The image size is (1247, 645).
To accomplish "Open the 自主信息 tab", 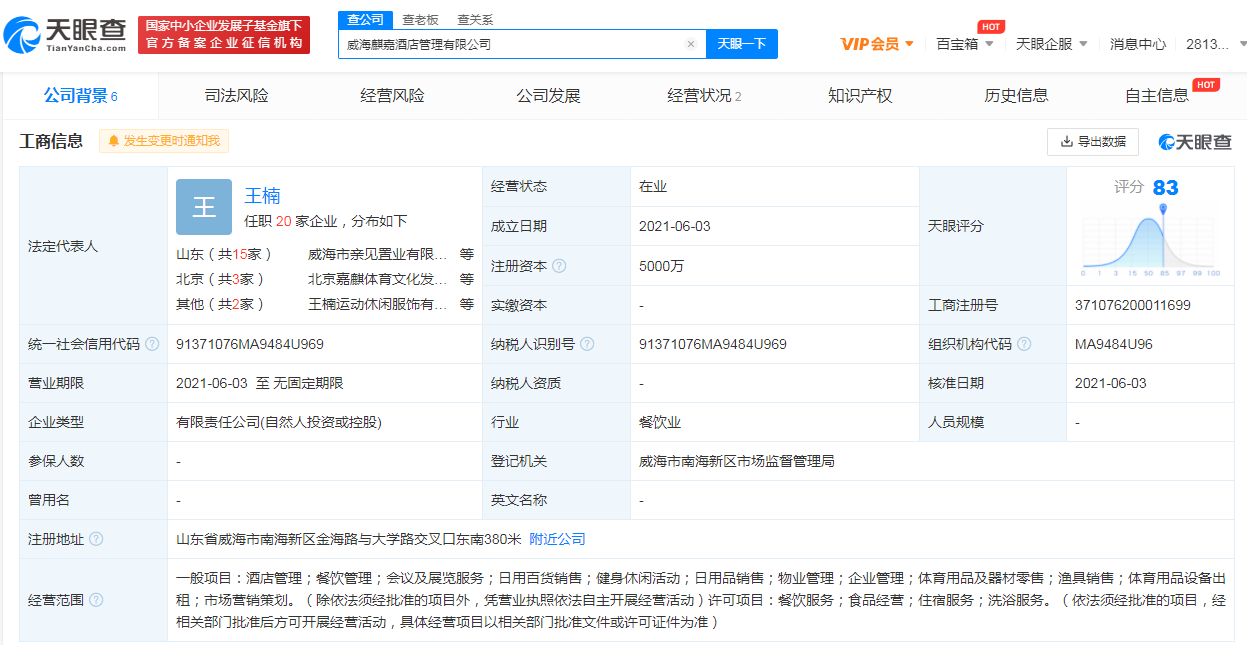I will (x=1157, y=96).
